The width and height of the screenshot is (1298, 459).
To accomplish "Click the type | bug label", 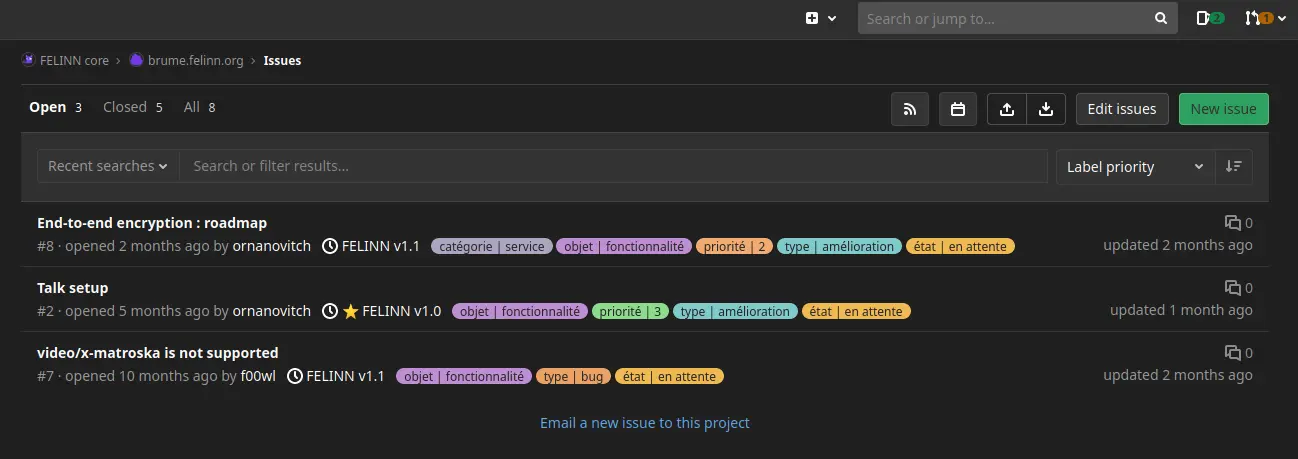I will [574, 376].
